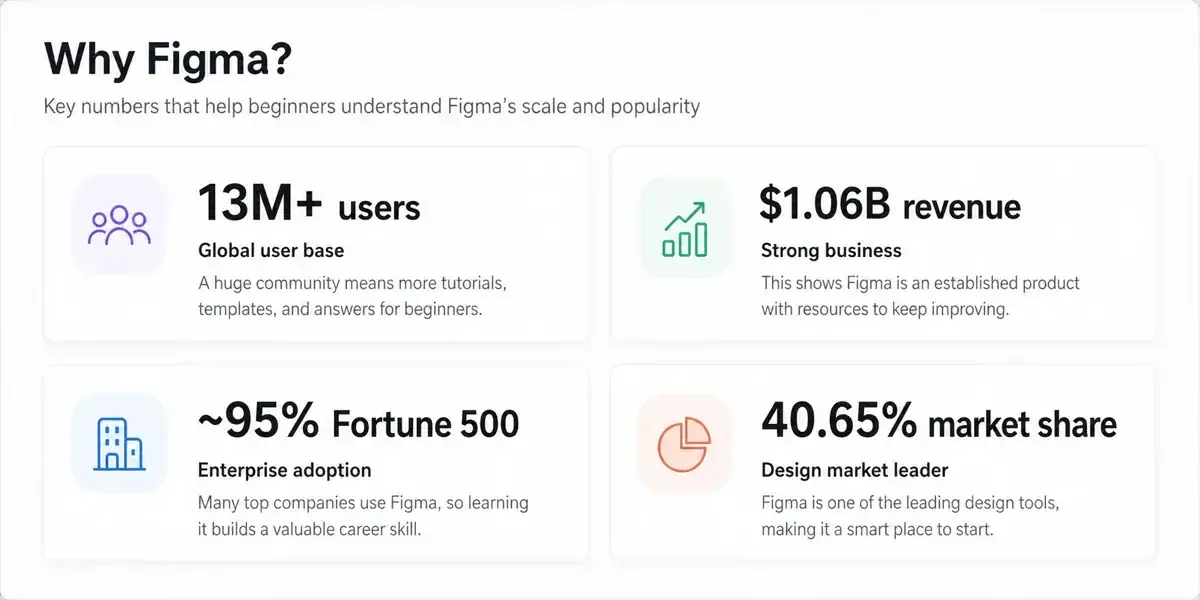The image size is (1200, 600).
Task: Click the blue office building icon
Action: coord(118,444)
